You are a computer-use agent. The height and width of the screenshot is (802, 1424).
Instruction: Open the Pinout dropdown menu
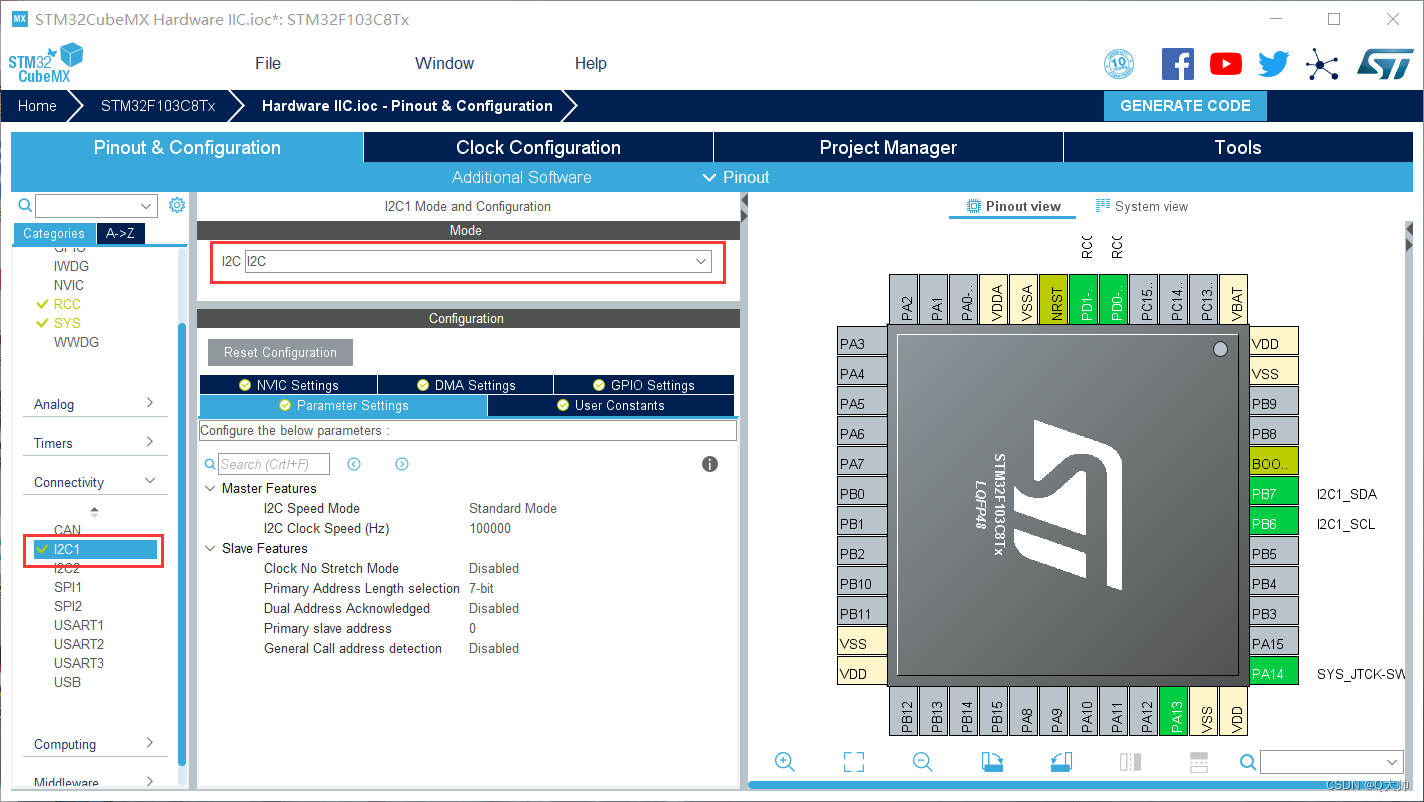(736, 177)
